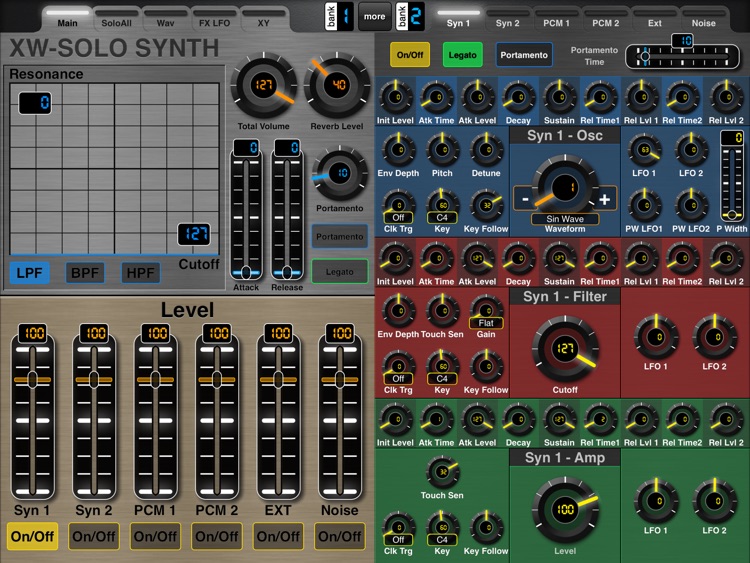Toggle PCM 2 On/Off in Level section
The width and height of the screenshot is (750, 563).
217,536
